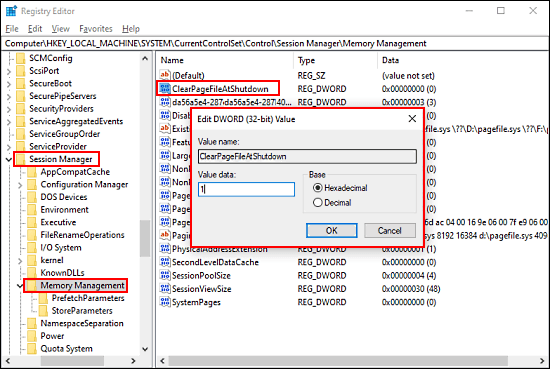550x369 pixels.
Task: Click the SystemPages DWORD icon
Action: [165, 302]
